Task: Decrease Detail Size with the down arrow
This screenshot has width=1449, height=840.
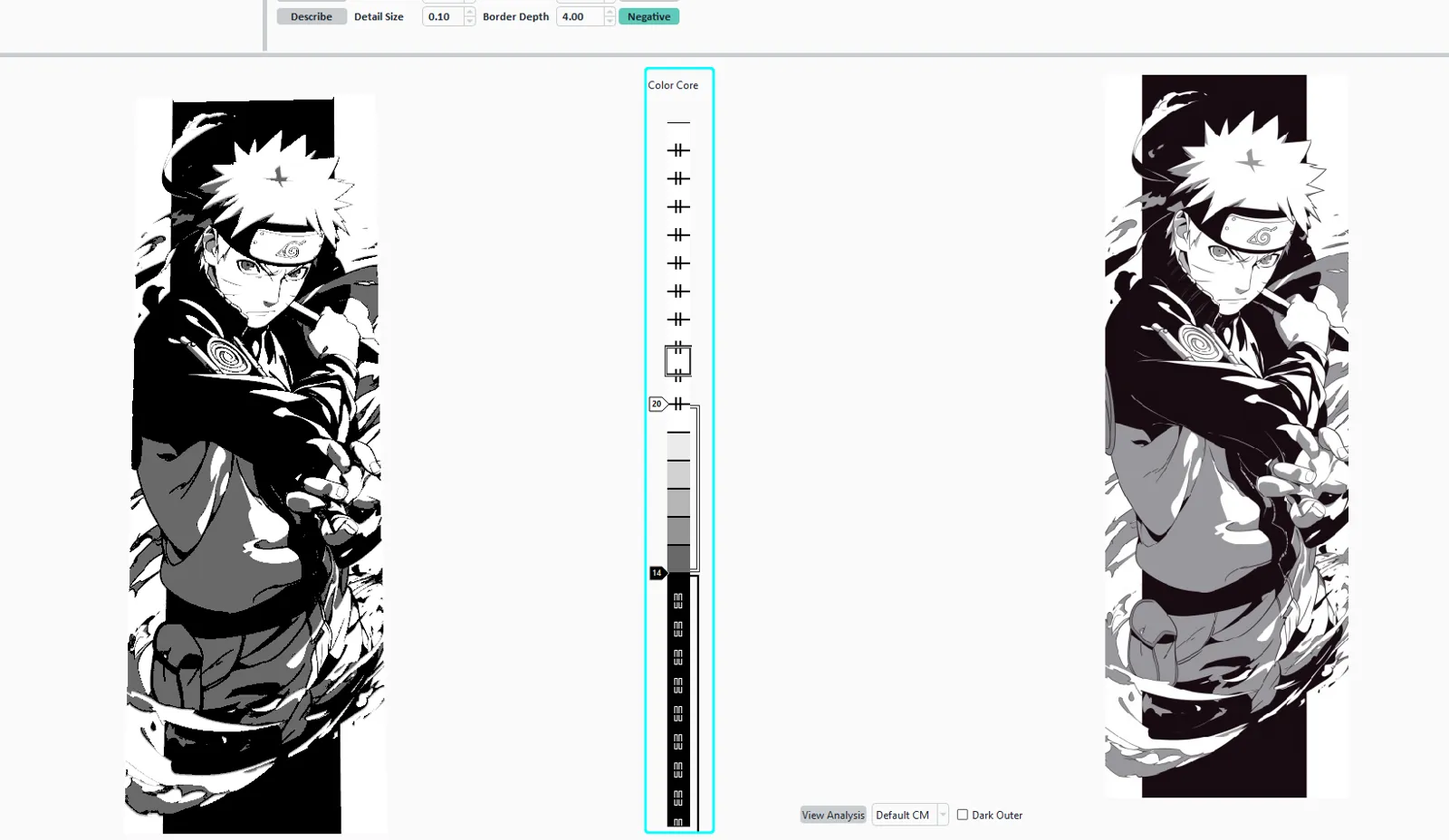Action: click(x=469, y=21)
